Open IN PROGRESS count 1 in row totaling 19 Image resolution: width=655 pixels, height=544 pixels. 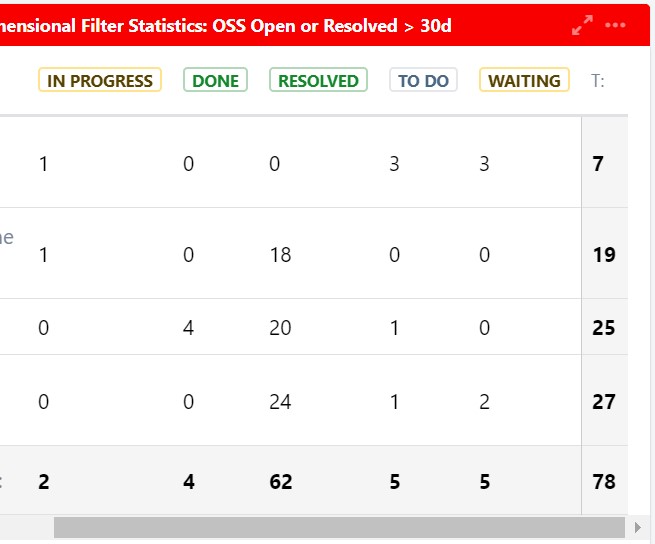pos(43,254)
